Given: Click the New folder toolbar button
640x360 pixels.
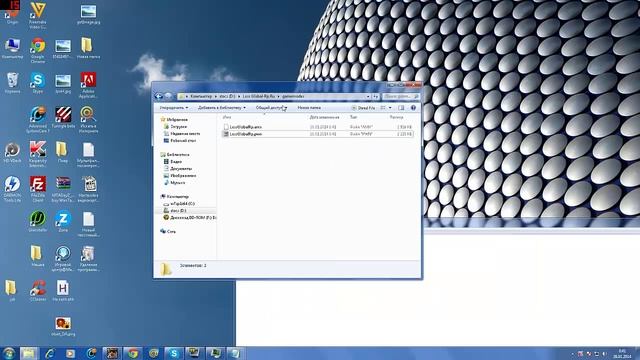Looking at the screenshot, I should point(309,108).
